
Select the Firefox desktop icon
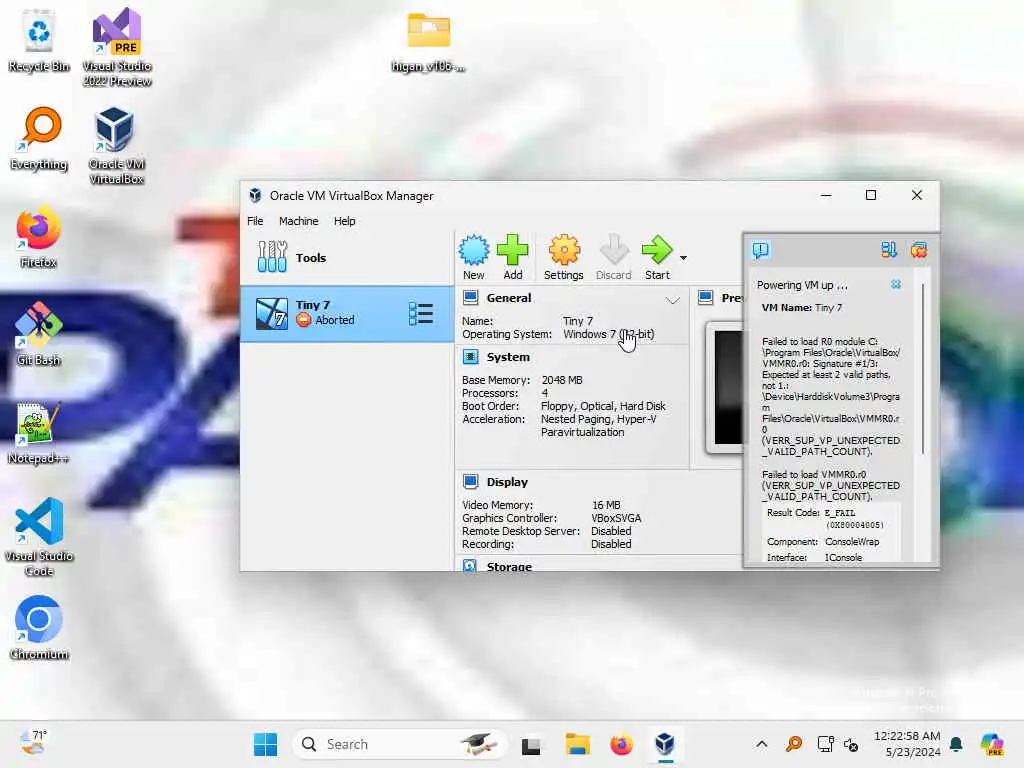(x=39, y=236)
